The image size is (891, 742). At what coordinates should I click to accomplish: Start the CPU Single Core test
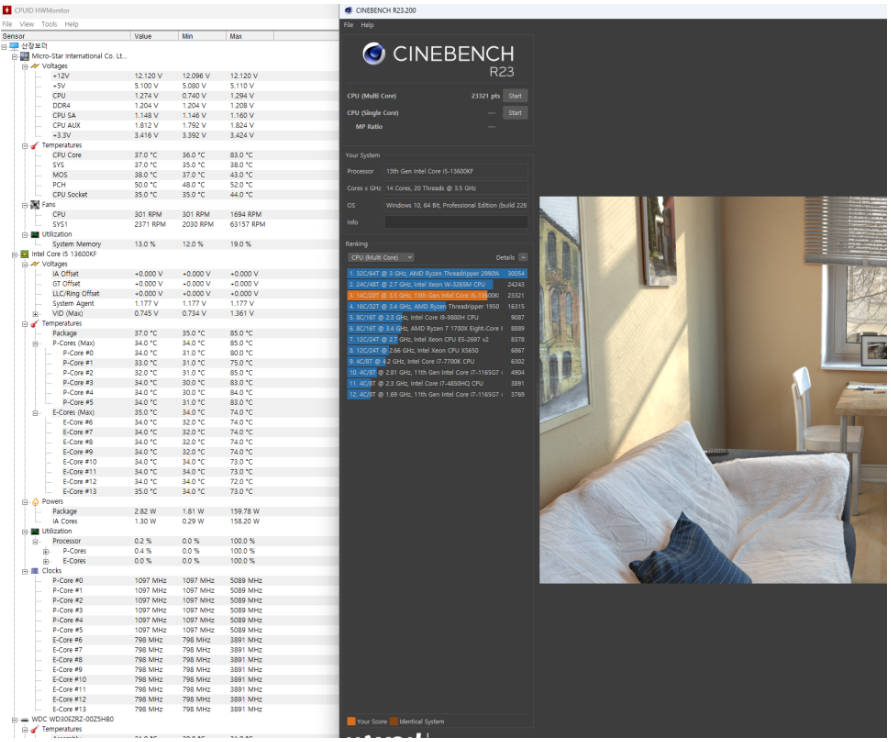tap(515, 113)
